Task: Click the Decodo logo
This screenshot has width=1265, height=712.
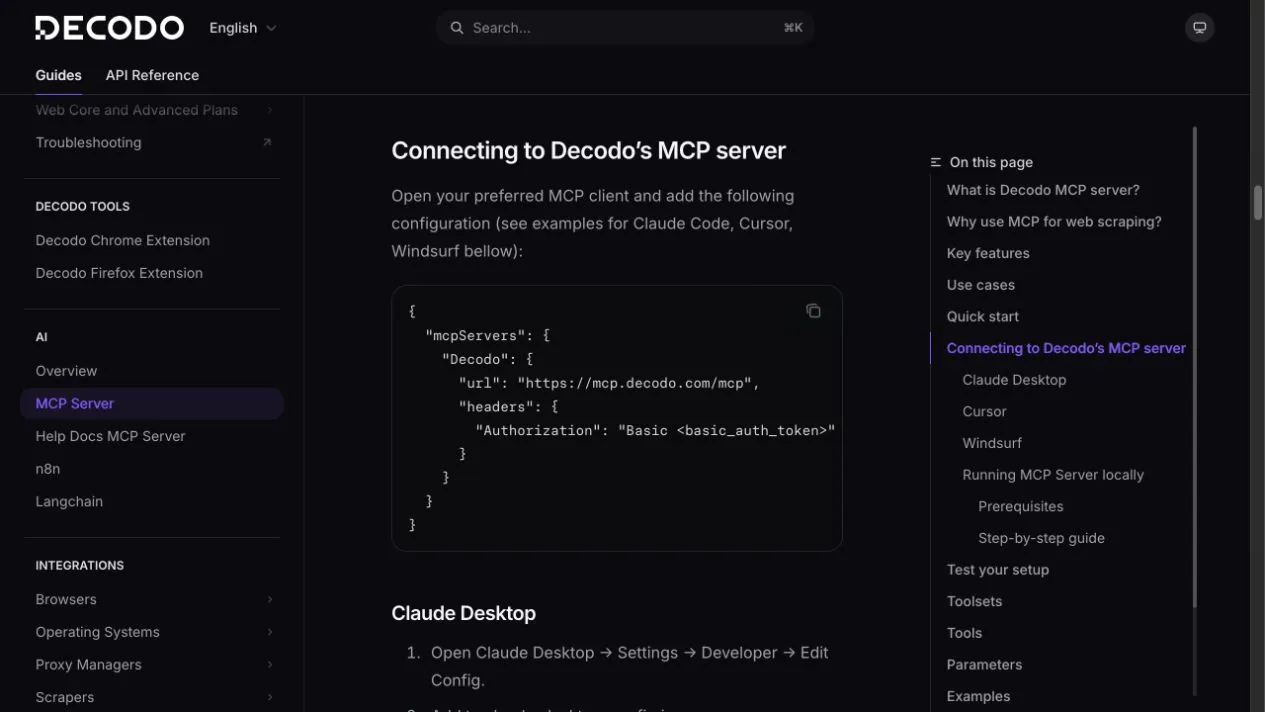Action: [109, 28]
